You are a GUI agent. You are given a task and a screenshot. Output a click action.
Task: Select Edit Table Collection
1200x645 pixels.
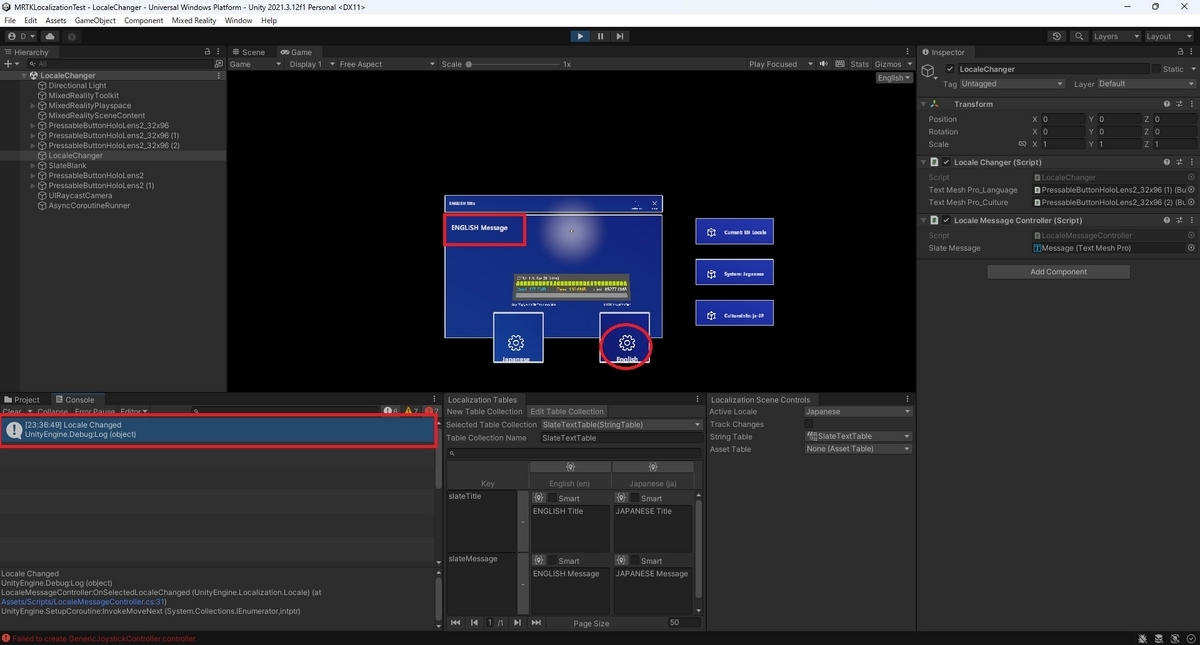[567, 410]
